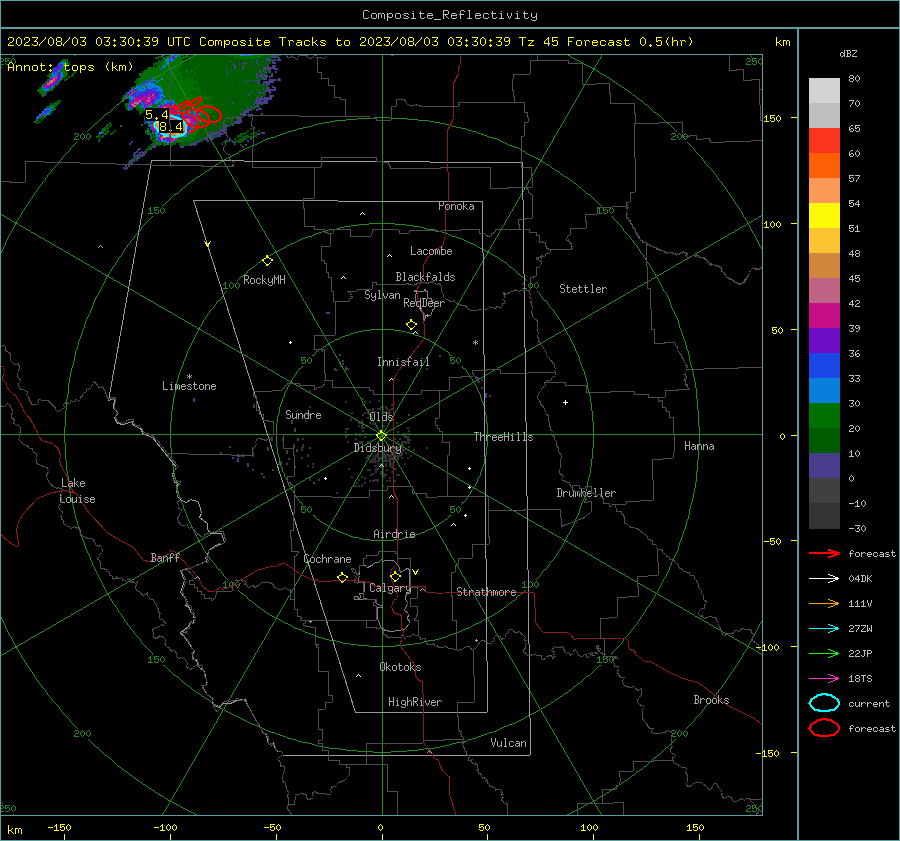Click the Airdrie city label
Image resolution: width=900 pixels, height=841 pixels.
tap(394, 534)
